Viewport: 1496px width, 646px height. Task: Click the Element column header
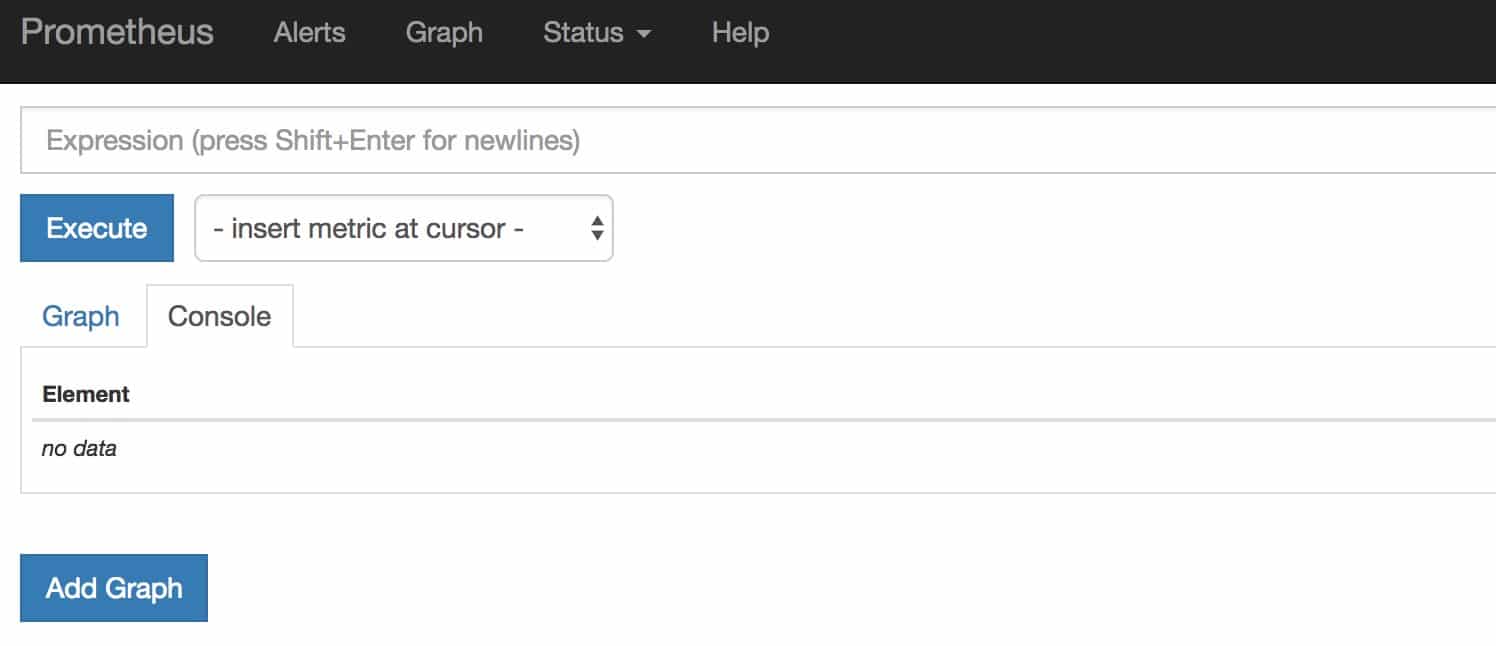(x=85, y=394)
